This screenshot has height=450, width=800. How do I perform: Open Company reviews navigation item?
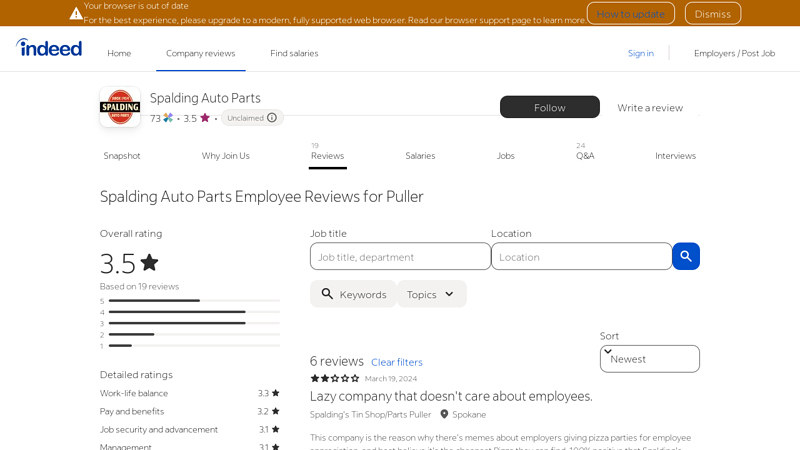tap(201, 53)
